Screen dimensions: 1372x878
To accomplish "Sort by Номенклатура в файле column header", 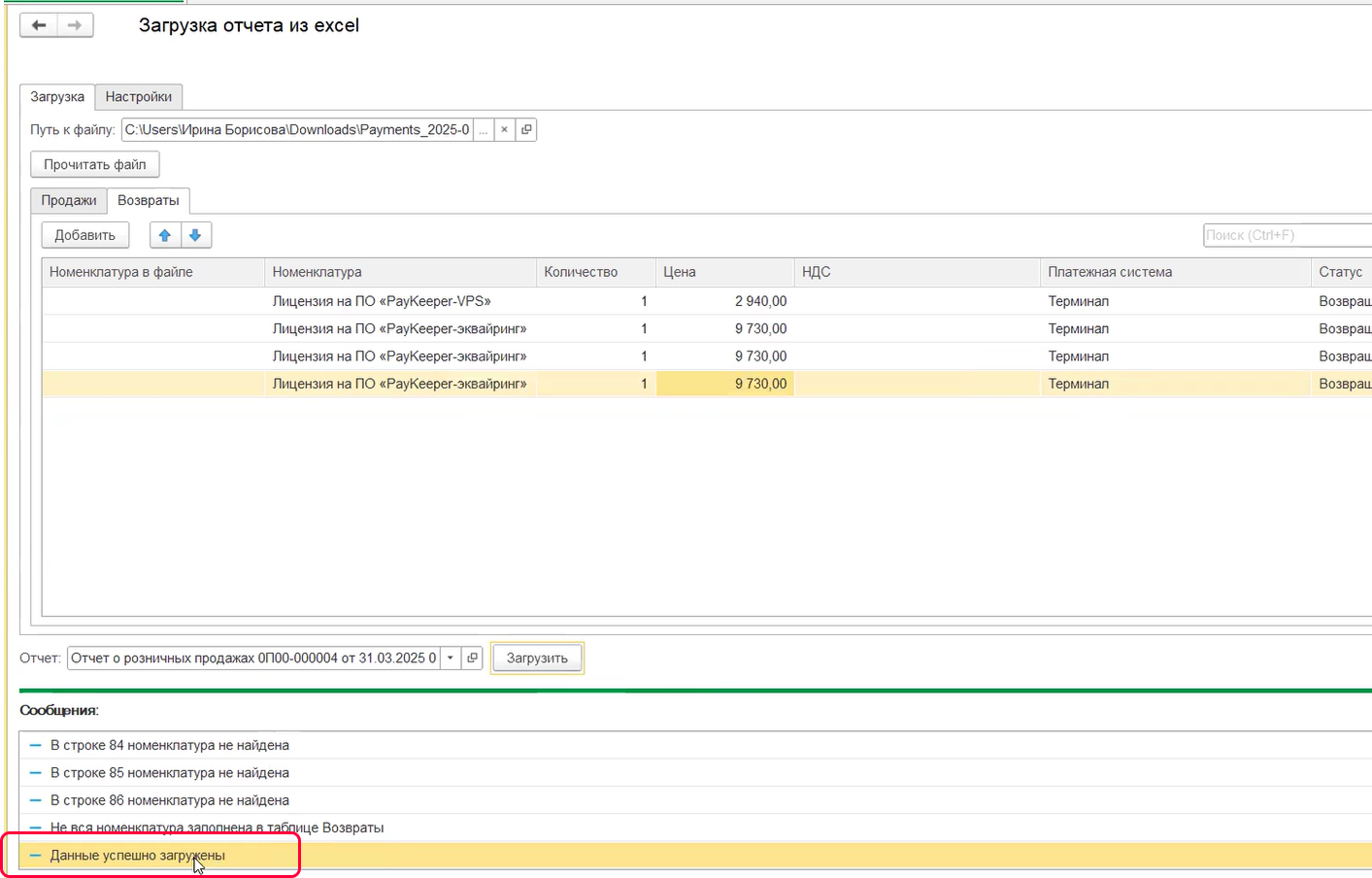I will pyautogui.click(x=153, y=272).
